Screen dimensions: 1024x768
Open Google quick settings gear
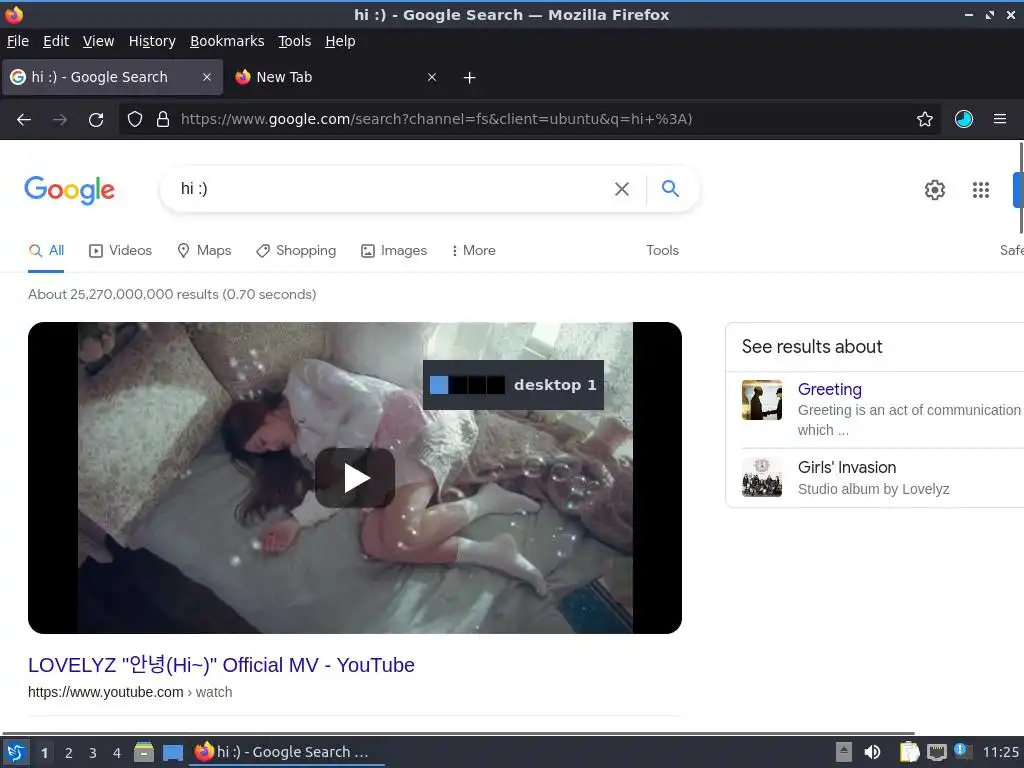935,189
